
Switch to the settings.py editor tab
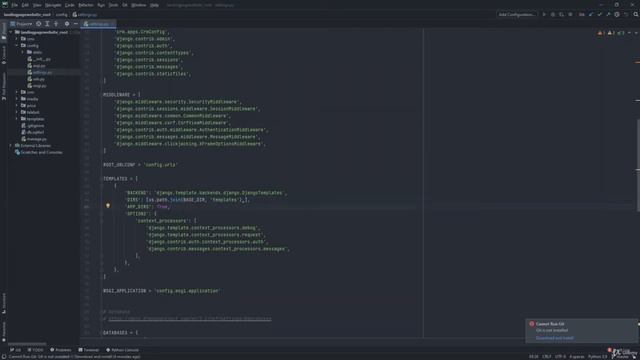[x=98, y=24]
